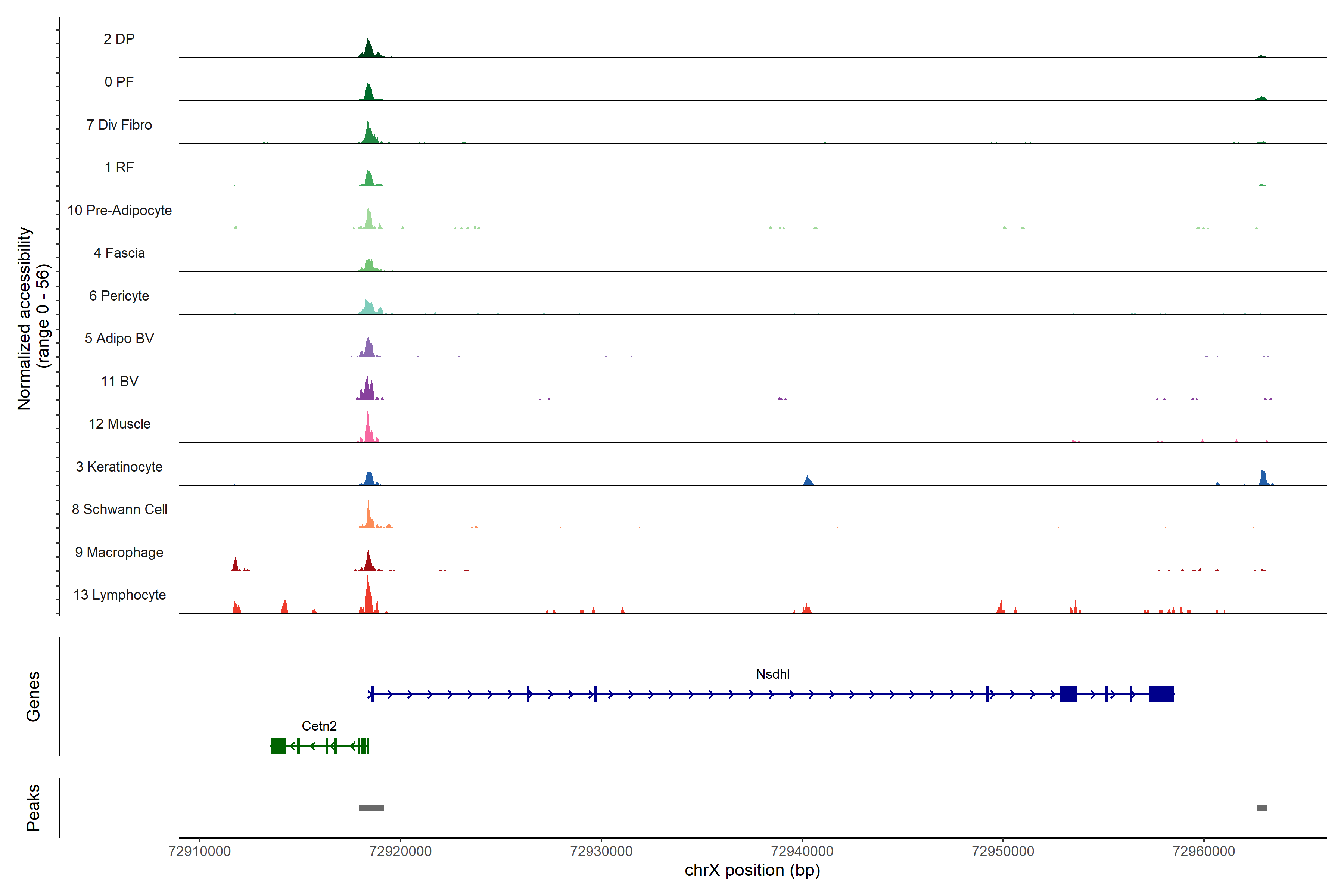This screenshot has height=896, width=1344.
Task: Click the last large Nsdhl exon block
Action: pos(1161,694)
